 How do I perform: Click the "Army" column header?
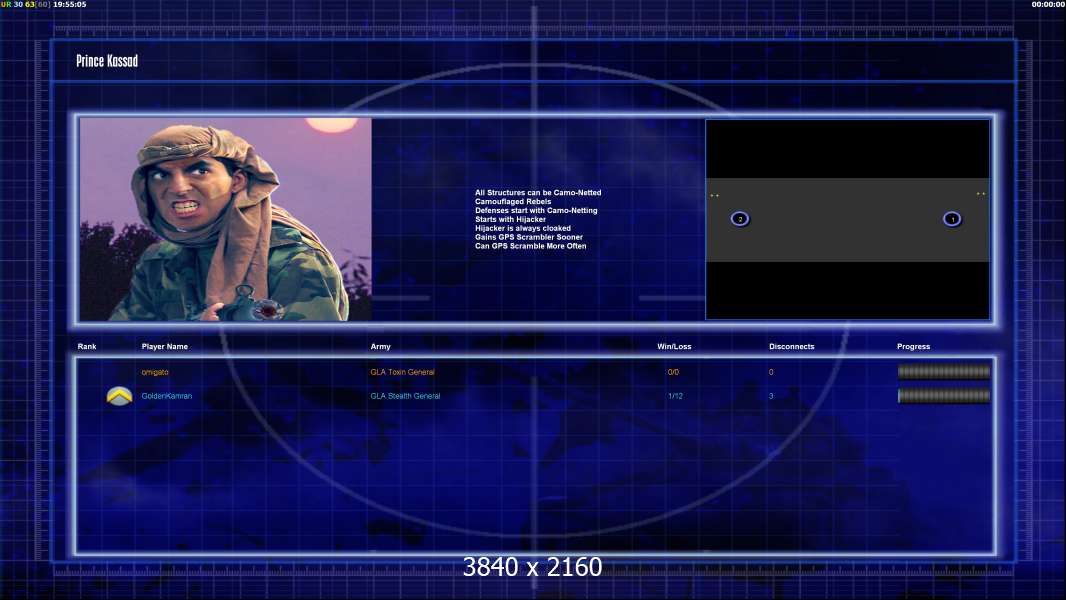tap(381, 347)
